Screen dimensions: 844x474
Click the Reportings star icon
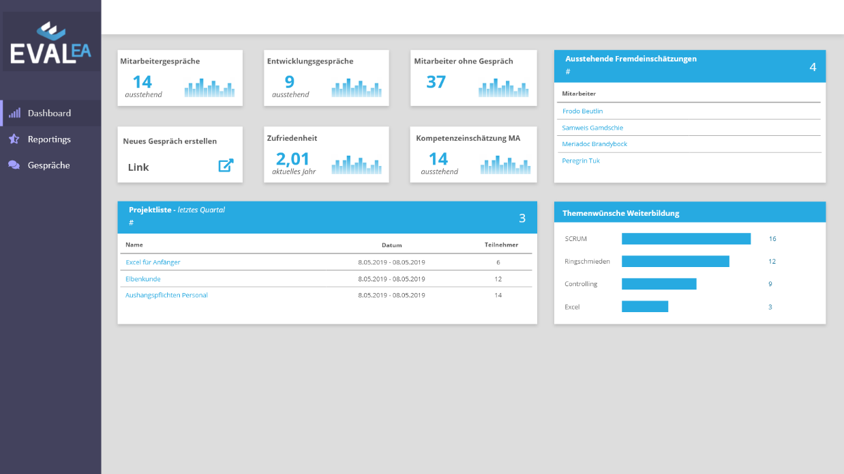[x=14, y=139]
